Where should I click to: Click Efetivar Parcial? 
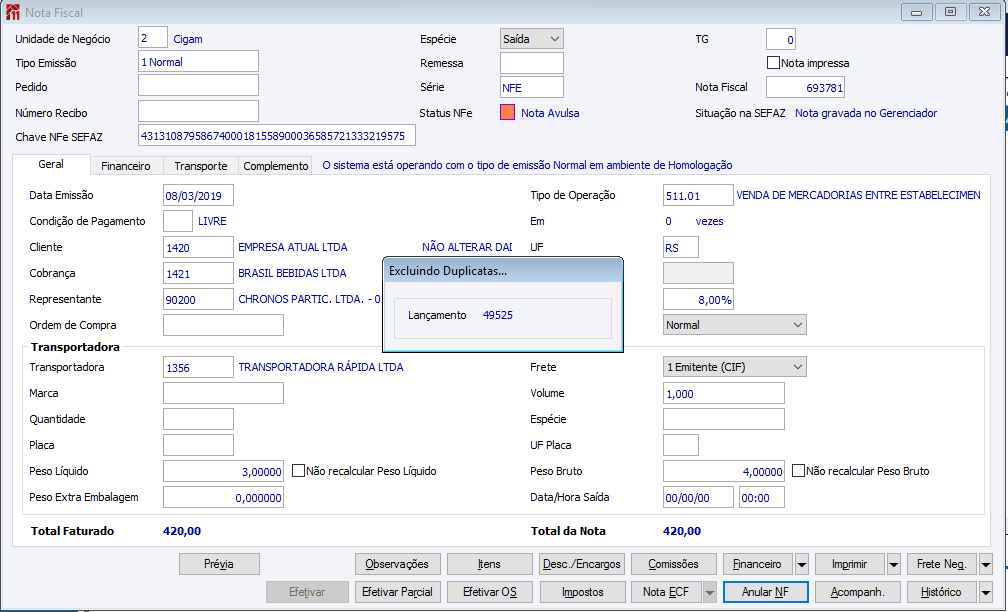(397, 592)
